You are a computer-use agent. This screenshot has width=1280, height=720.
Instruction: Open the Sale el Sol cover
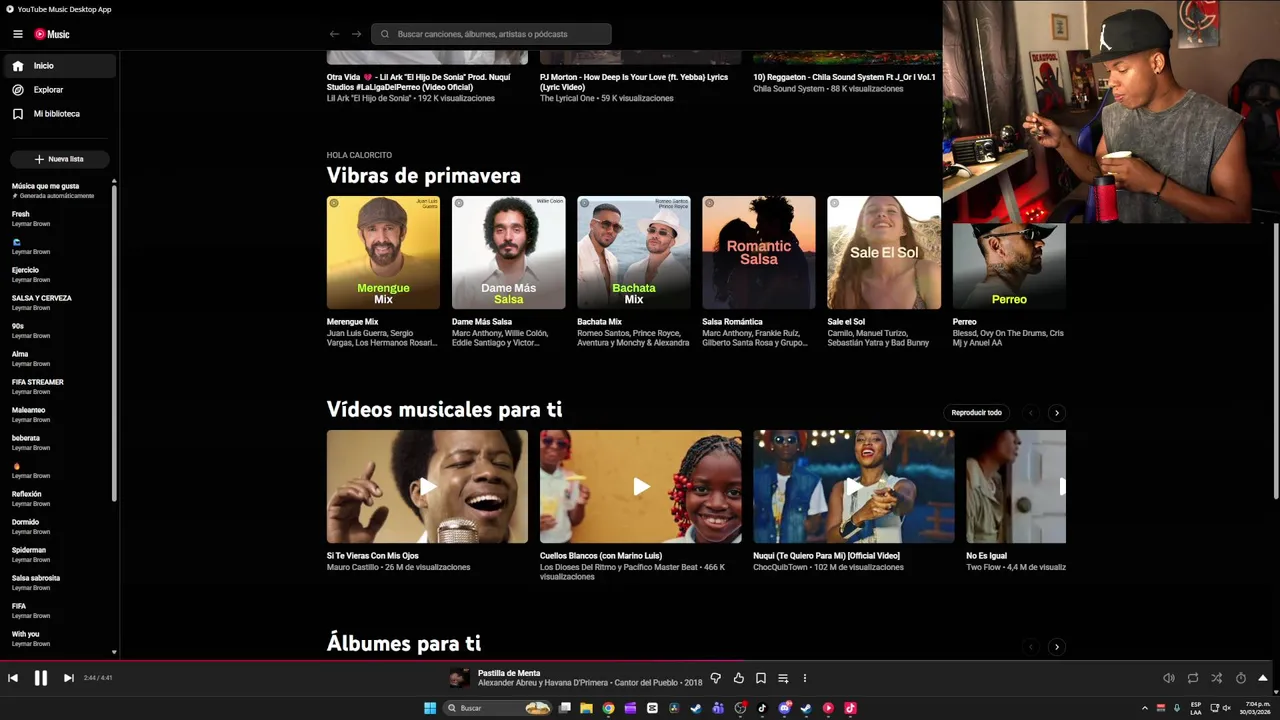tap(884, 252)
